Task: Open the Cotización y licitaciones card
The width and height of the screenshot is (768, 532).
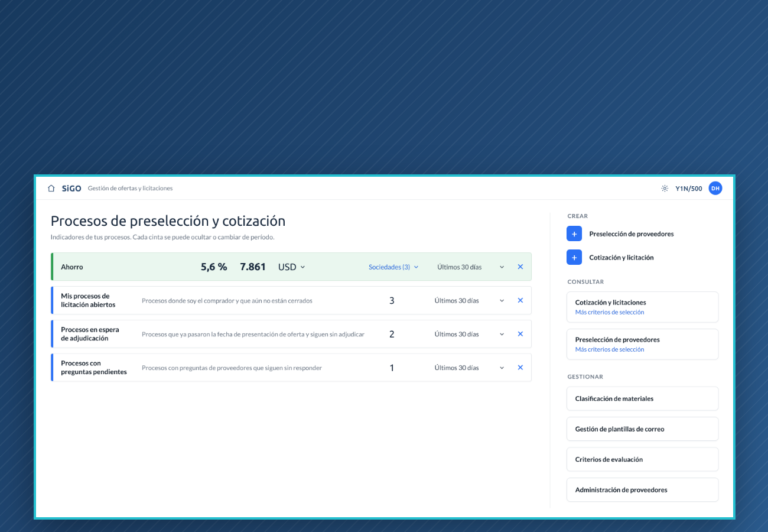Action: [642, 307]
